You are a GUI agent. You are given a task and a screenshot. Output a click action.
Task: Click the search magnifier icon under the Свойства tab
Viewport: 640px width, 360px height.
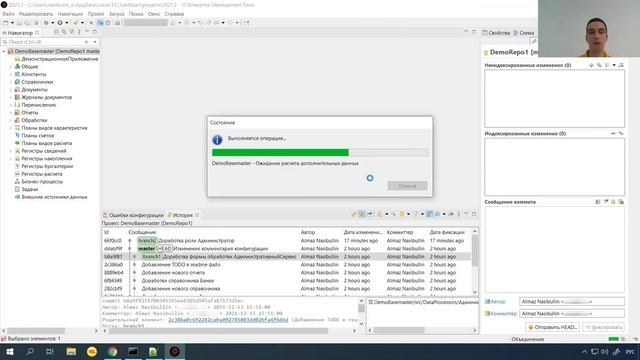533,41
